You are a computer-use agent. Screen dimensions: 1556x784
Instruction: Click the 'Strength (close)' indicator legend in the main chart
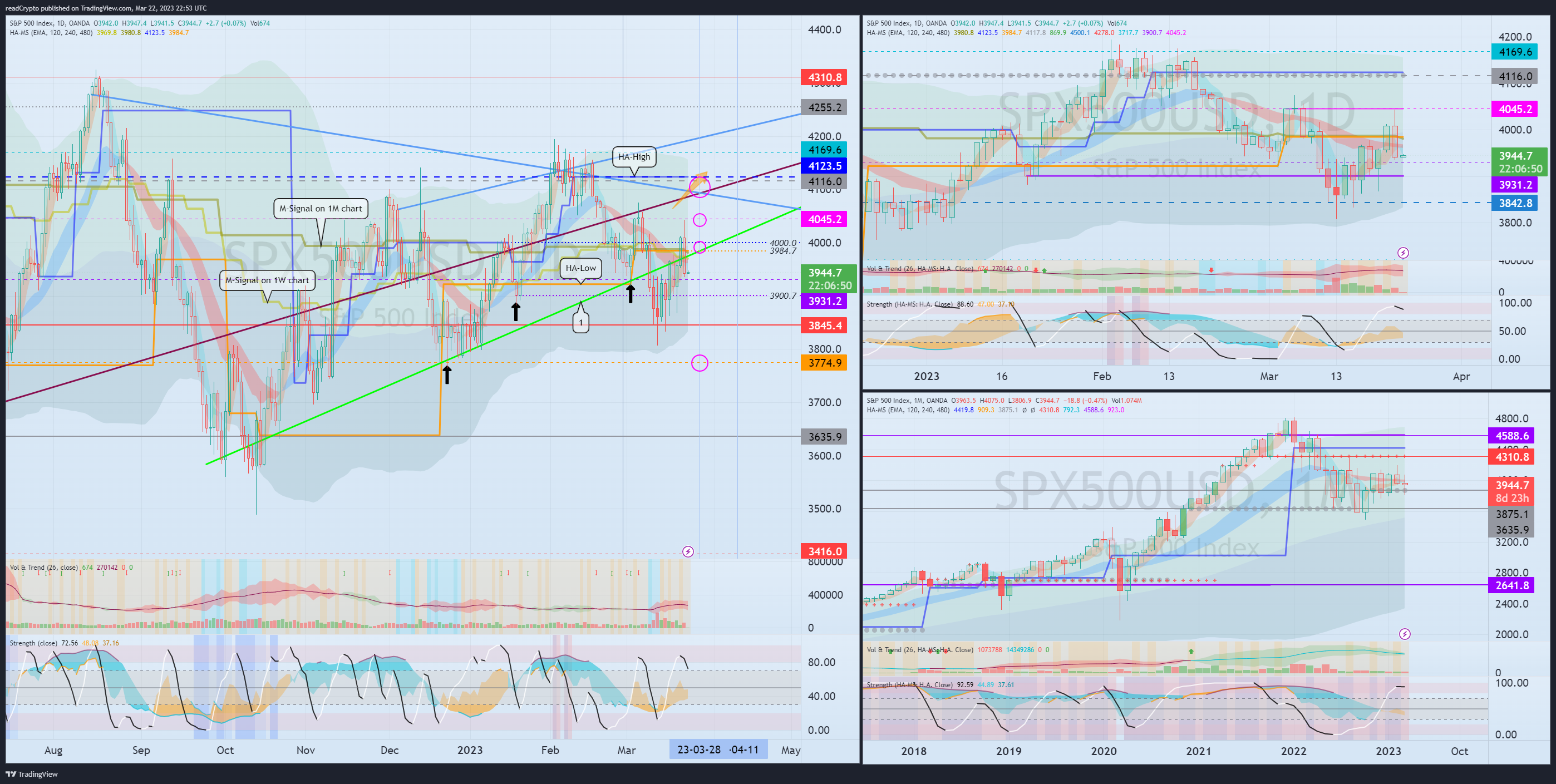coord(33,643)
